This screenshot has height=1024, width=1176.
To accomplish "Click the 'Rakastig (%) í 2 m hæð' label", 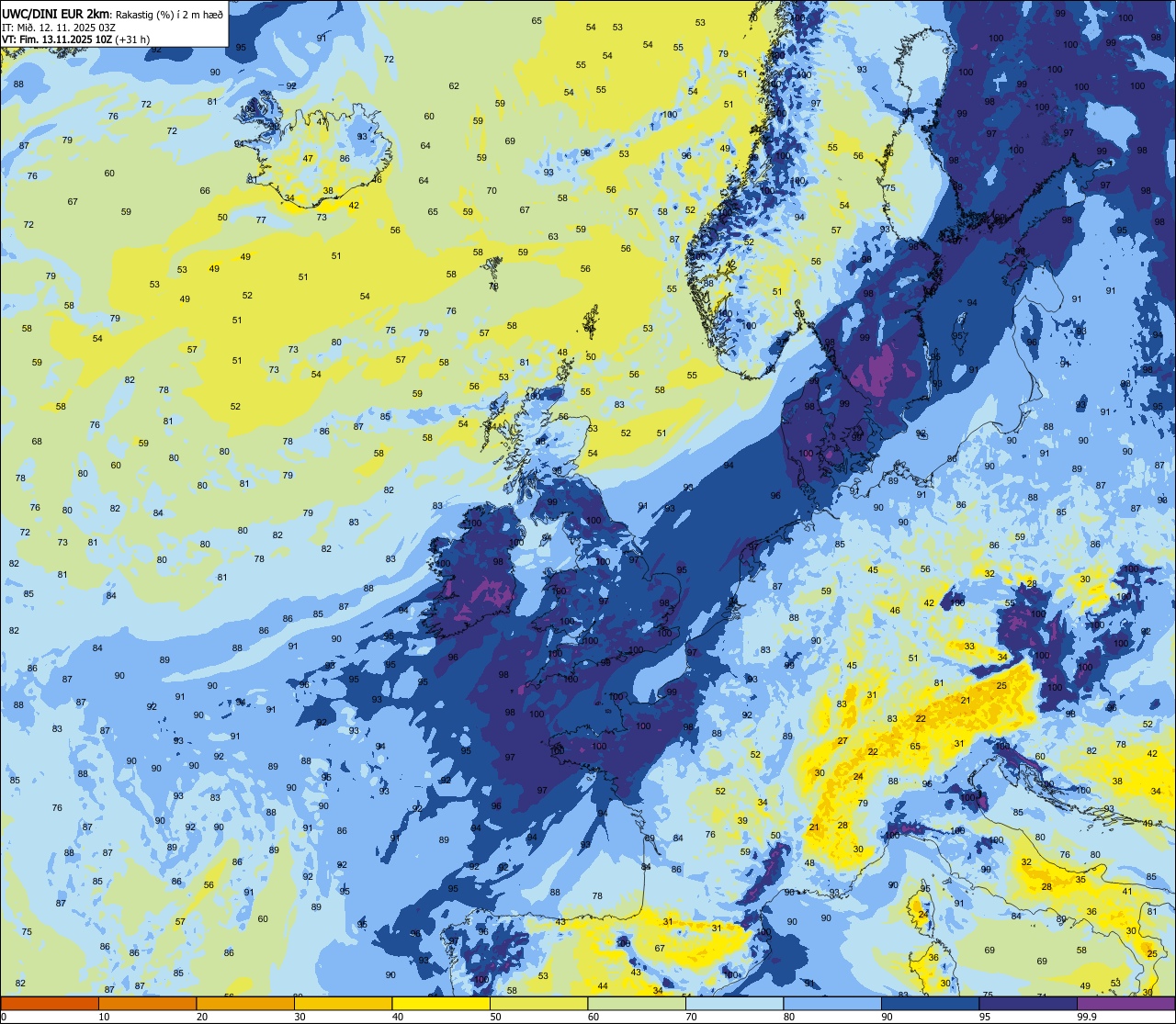I will (167, 14).
